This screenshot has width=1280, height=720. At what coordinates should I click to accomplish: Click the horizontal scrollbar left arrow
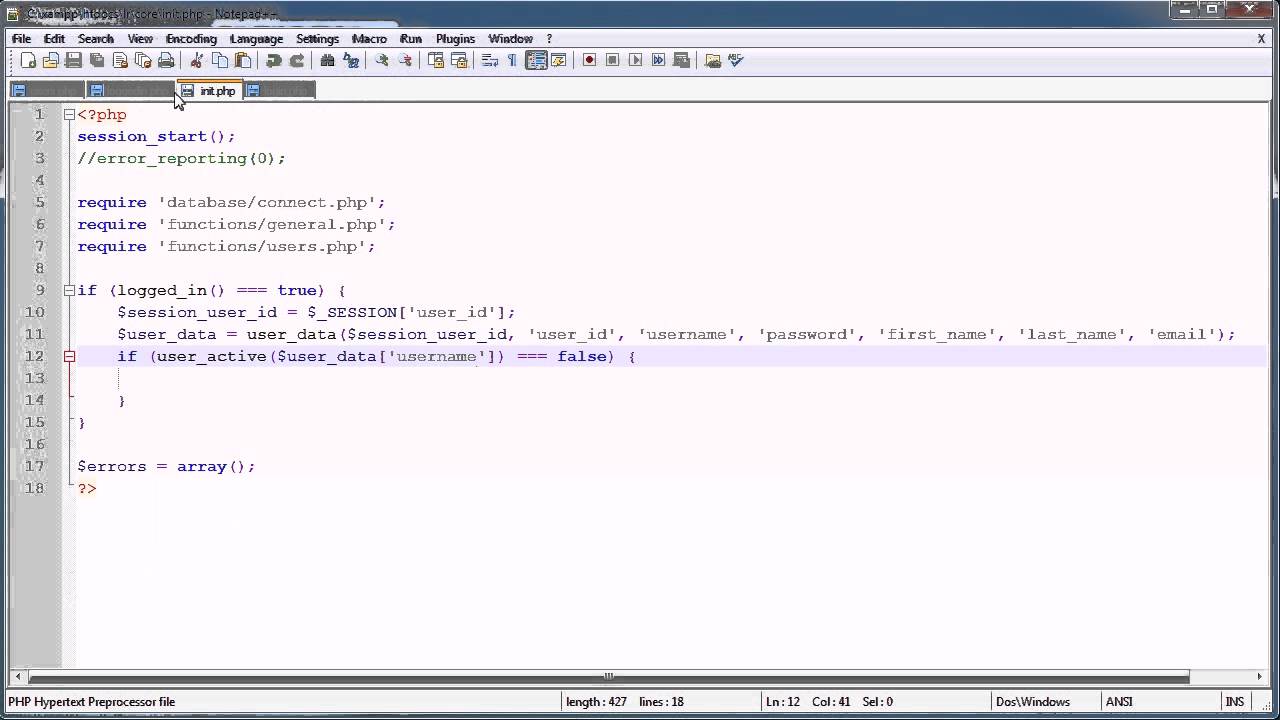click(16, 677)
